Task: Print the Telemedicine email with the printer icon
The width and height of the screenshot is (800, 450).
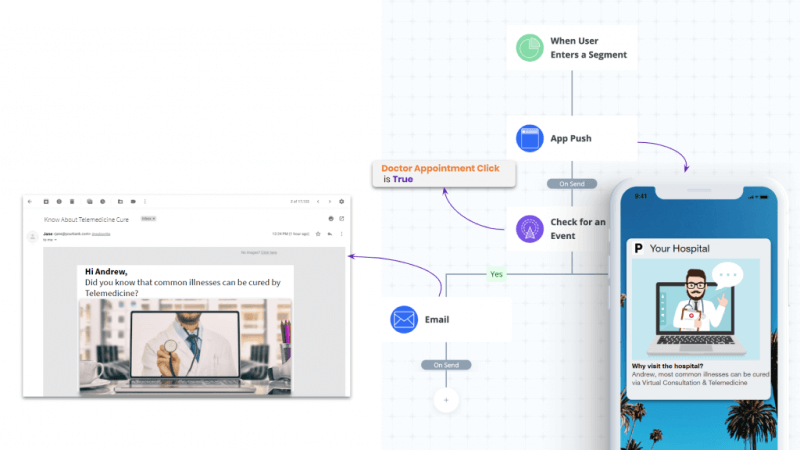Action: coord(330,217)
